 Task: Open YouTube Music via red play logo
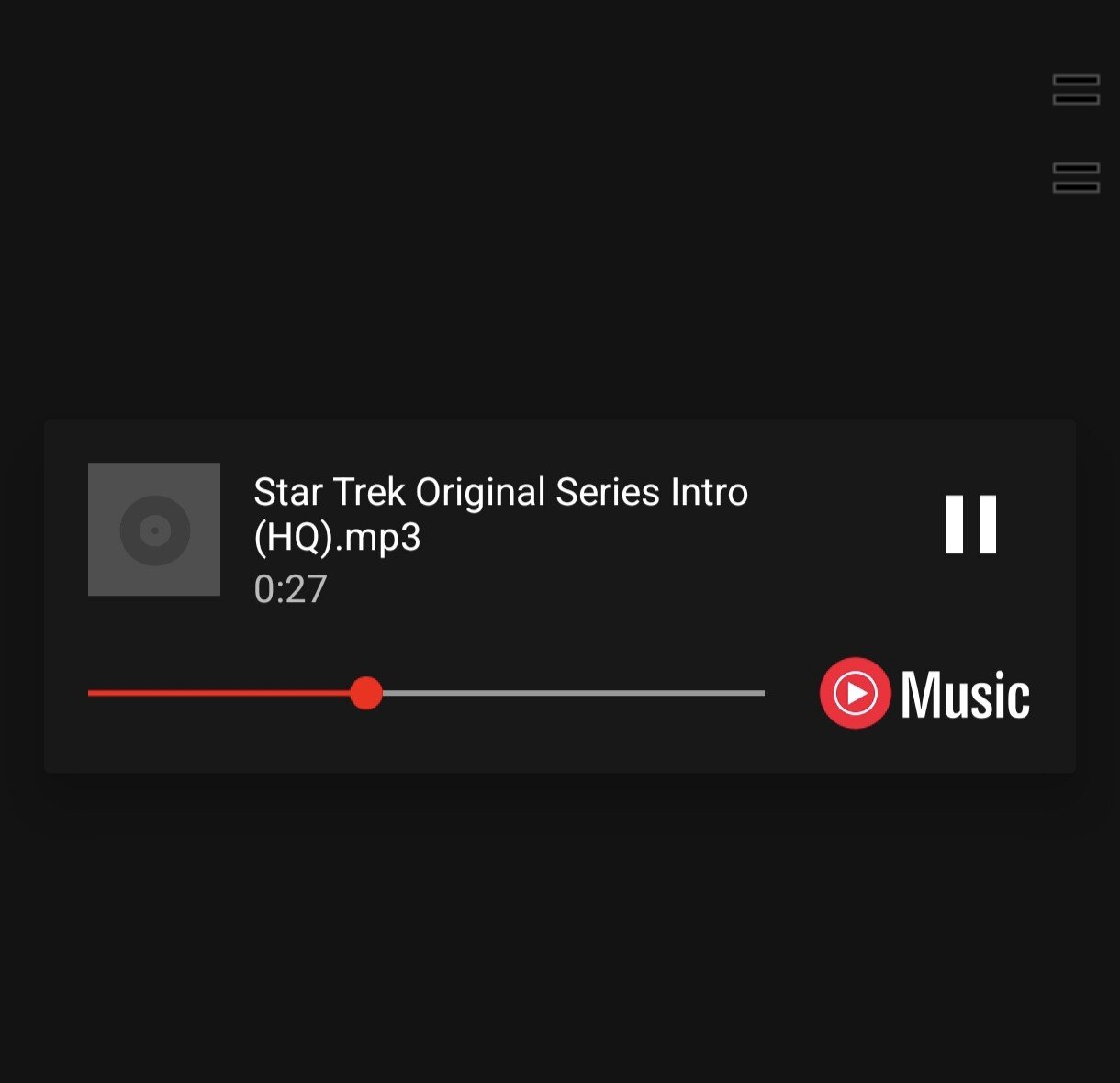click(x=855, y=693)
